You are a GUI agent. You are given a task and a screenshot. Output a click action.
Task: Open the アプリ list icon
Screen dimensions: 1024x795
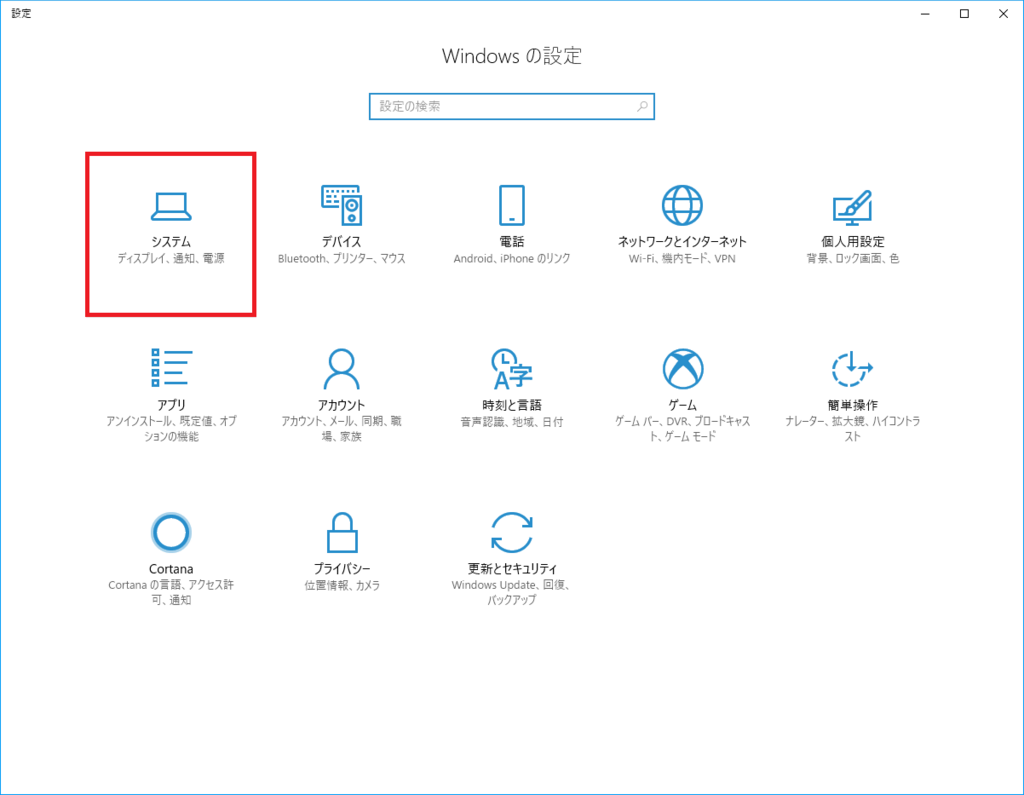pos(171,367)
